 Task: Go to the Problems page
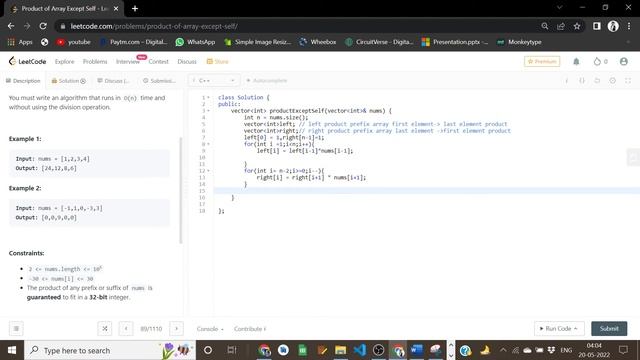(x=95, y=61)
